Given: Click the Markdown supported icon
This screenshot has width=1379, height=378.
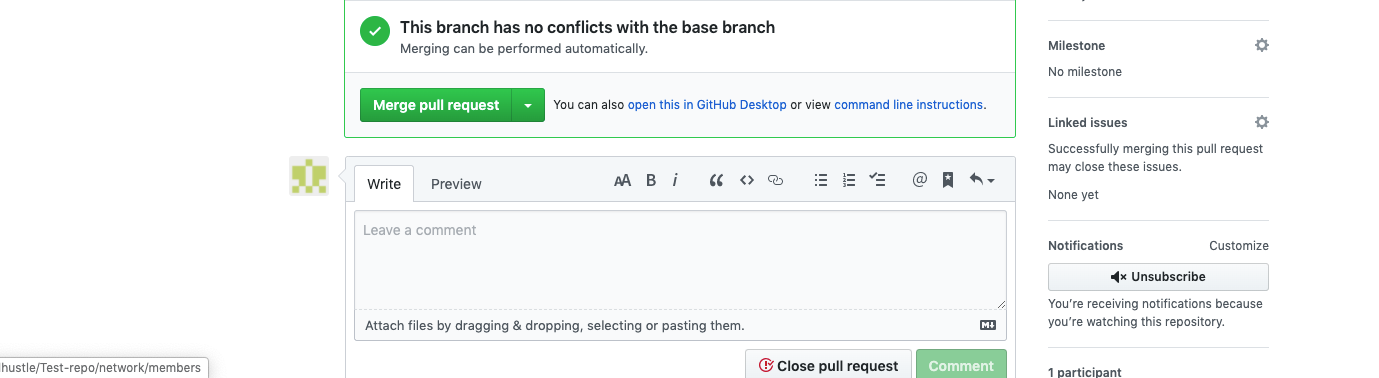Looking at the screenshot, I should 988,325.
